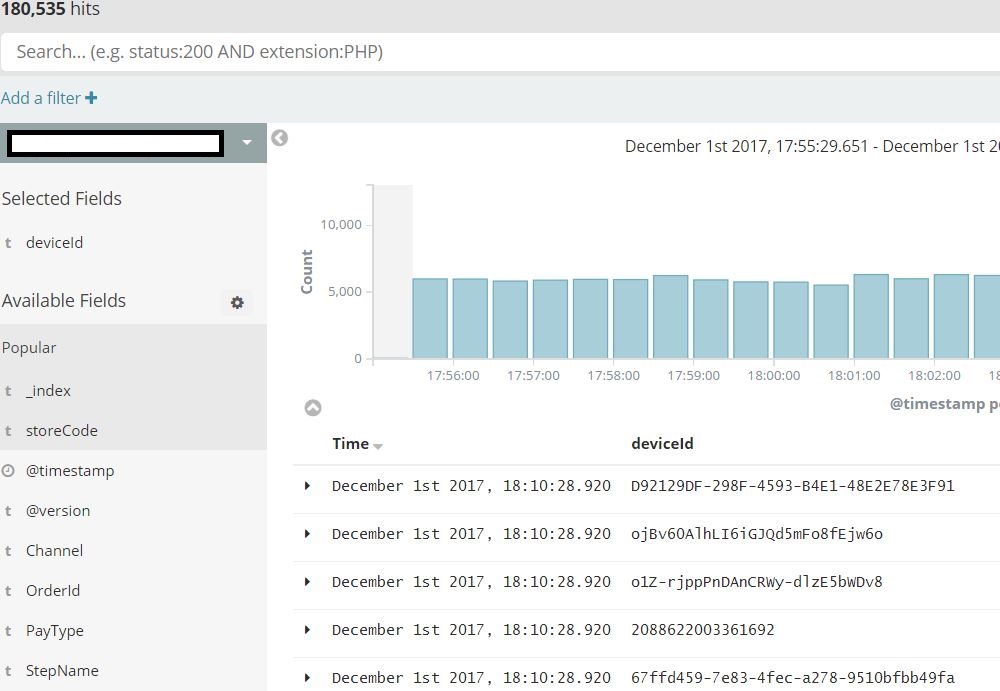Click the deviceId value D92129DF-298F-4593-B4E1-48E2E78E3F91

tap(793, 486)
